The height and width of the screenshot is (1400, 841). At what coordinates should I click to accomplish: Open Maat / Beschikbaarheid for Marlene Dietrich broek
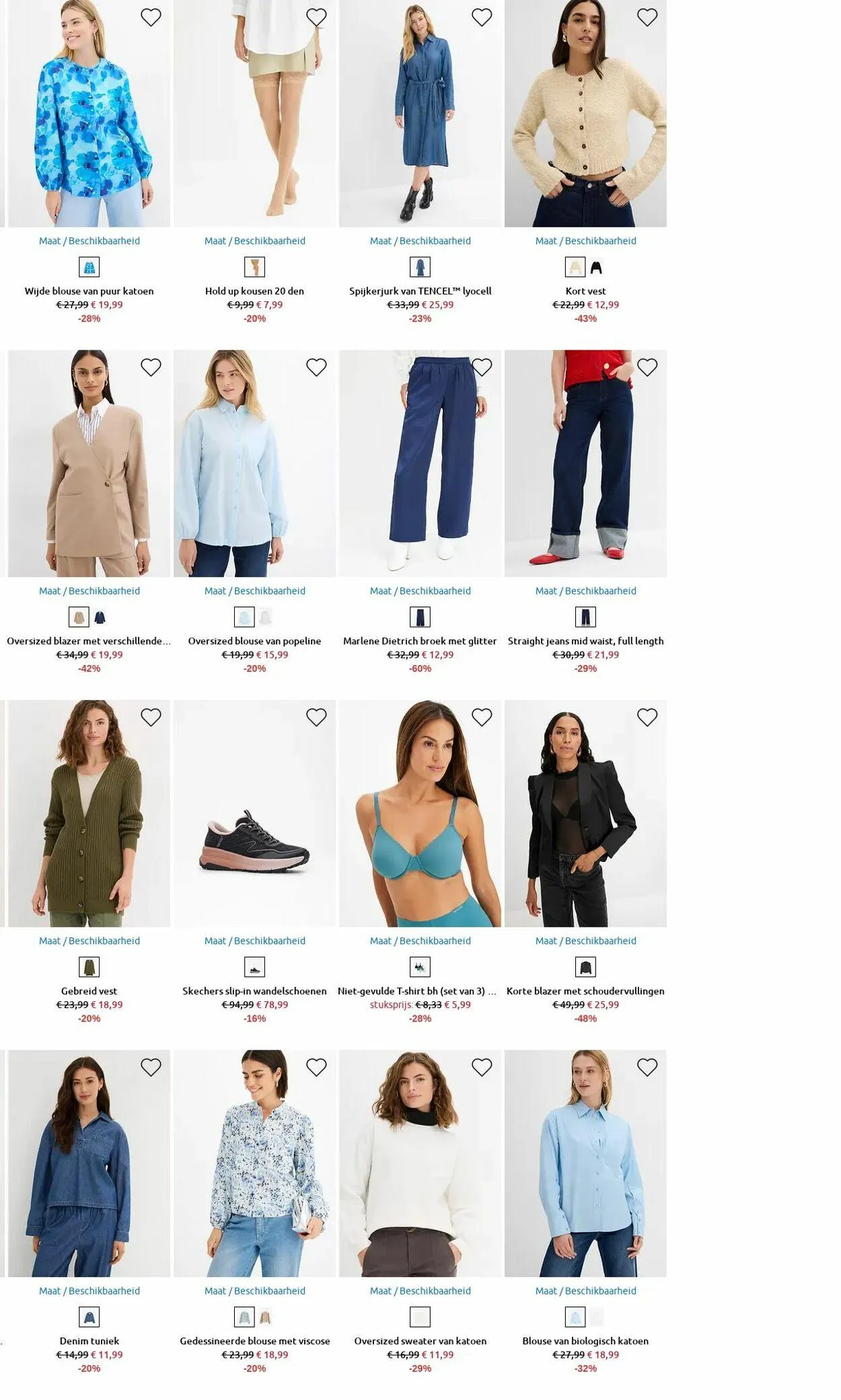coord(420,591)
